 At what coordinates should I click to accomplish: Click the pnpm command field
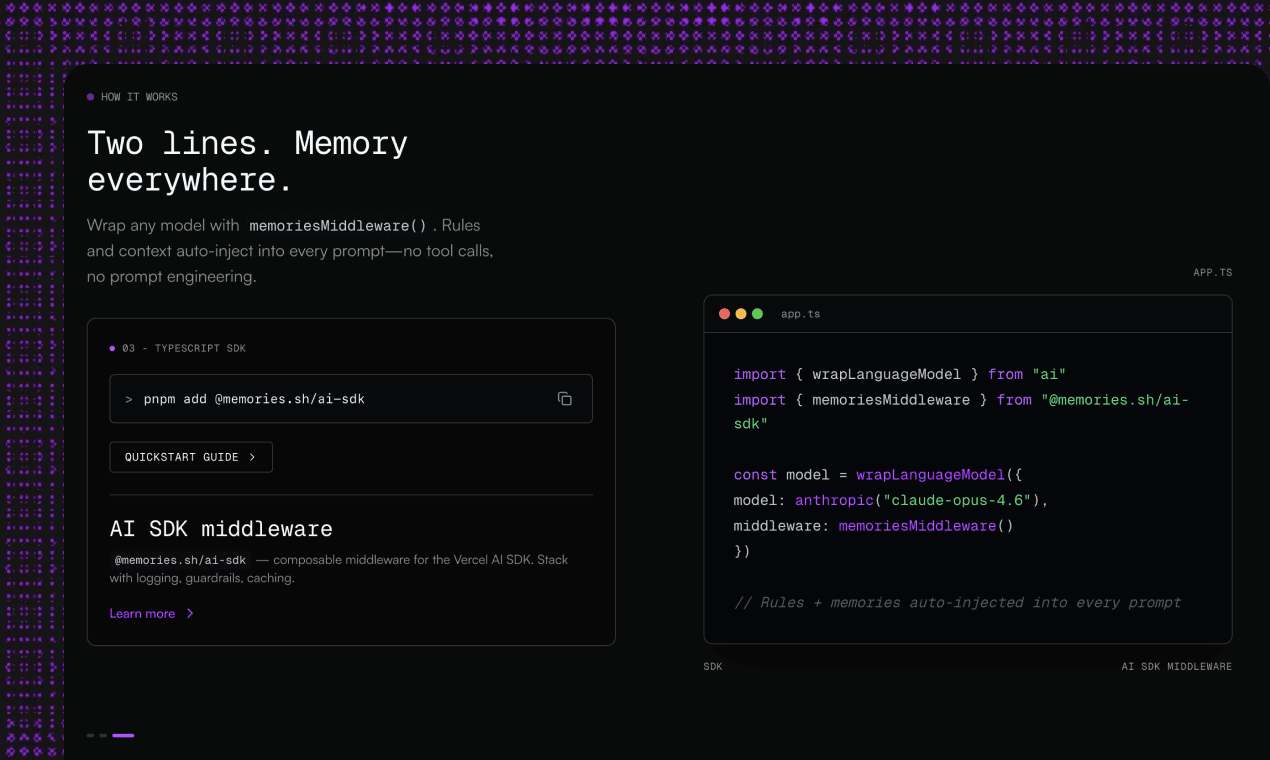point(330,398)
